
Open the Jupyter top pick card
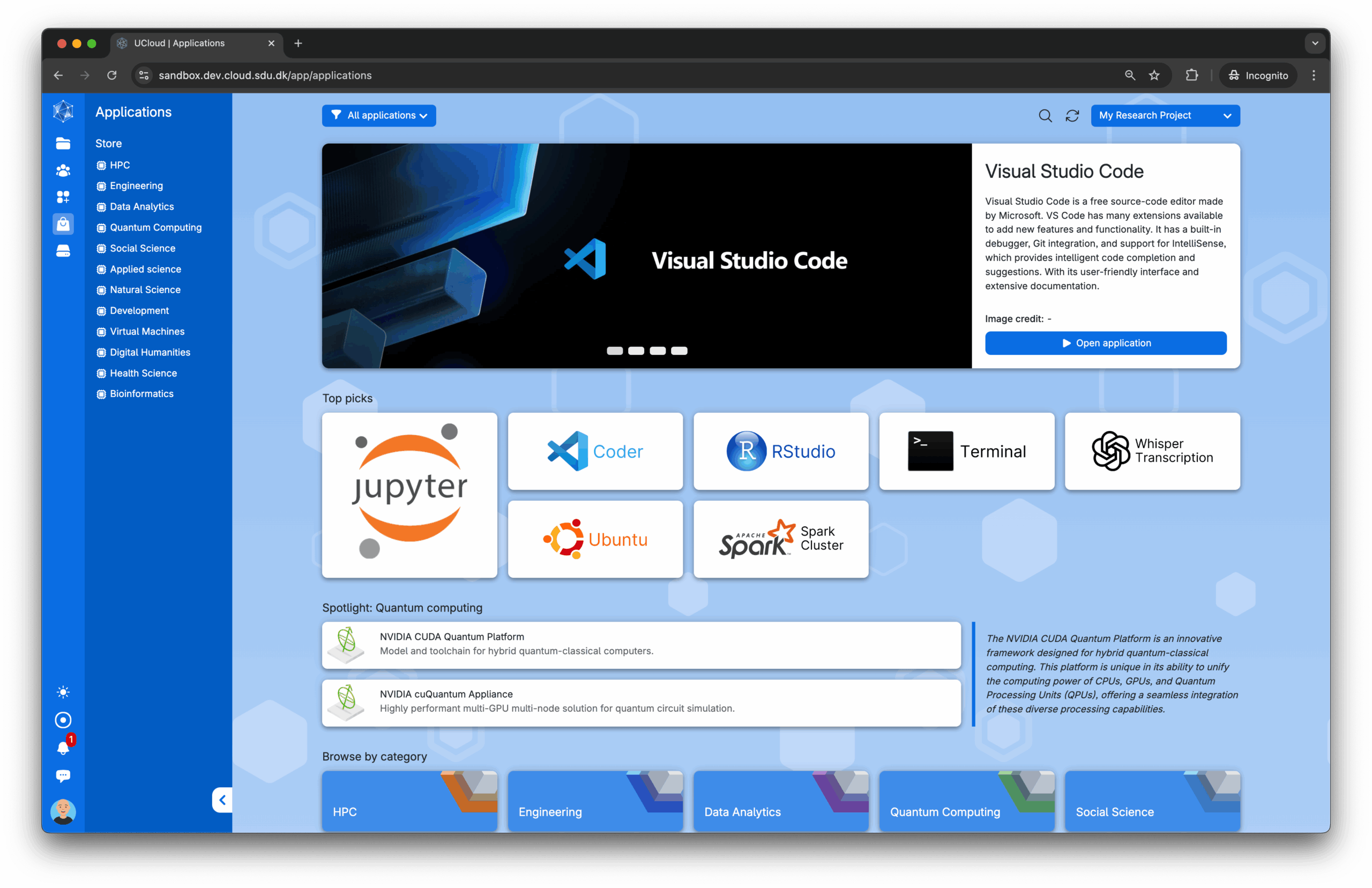click(x=409, y=495)
